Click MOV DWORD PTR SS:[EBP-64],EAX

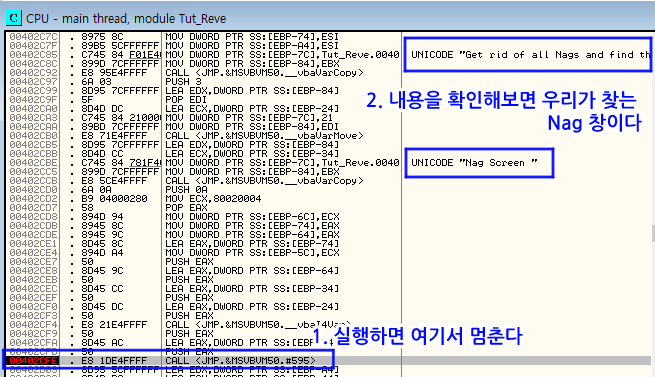252,234
